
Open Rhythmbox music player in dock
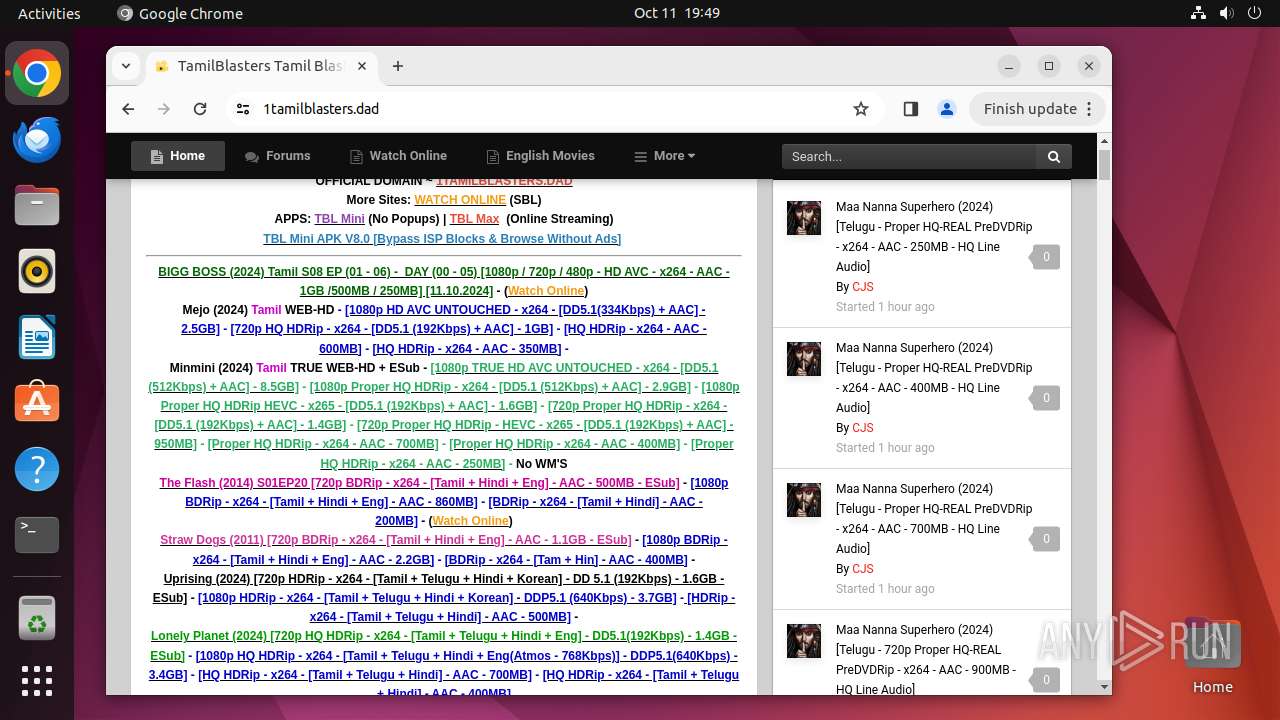pos(37,271)
